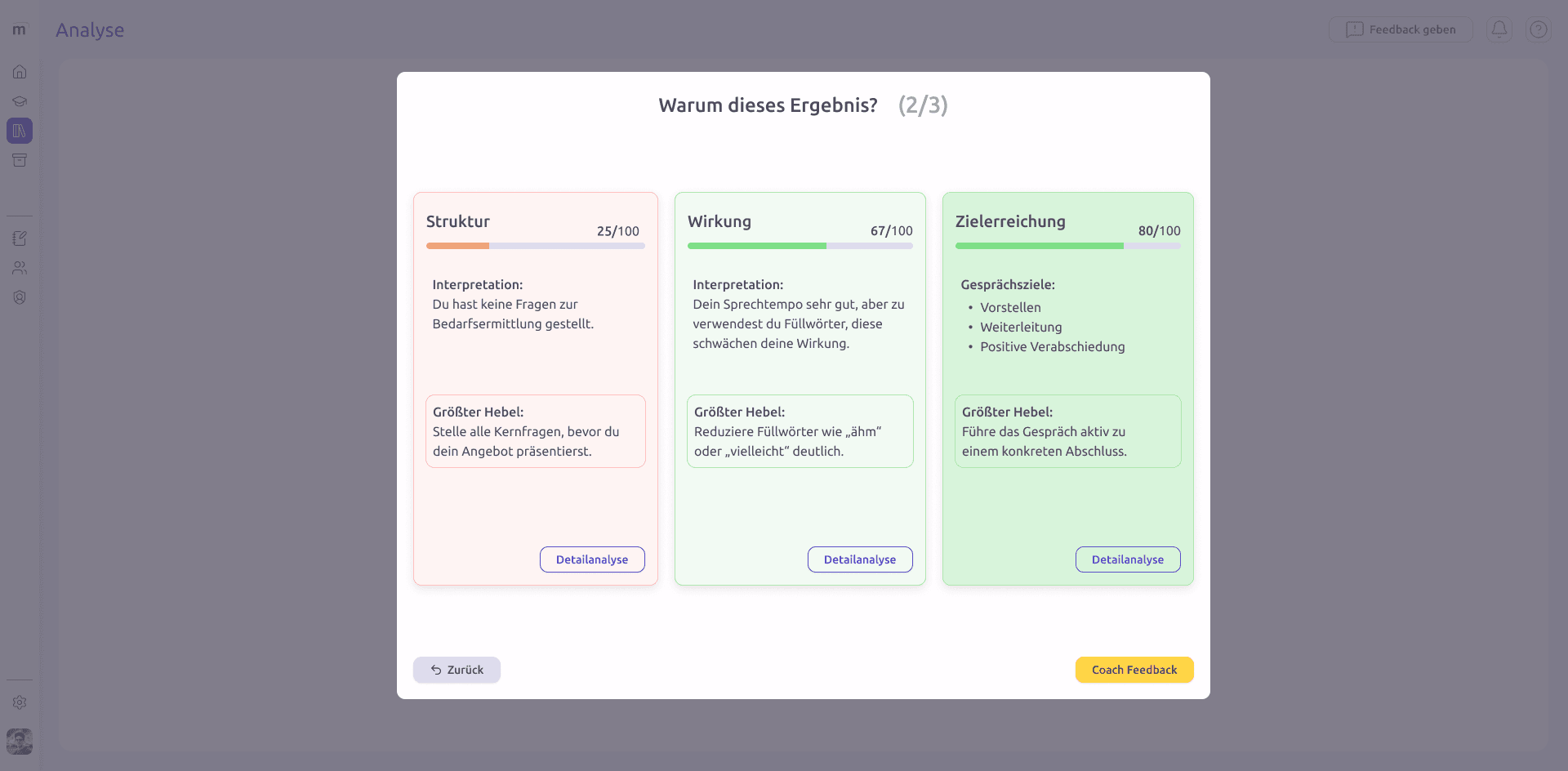Click the 80/100 score
Viewport: 1568px width, 771px height.
pos(1160,231)
